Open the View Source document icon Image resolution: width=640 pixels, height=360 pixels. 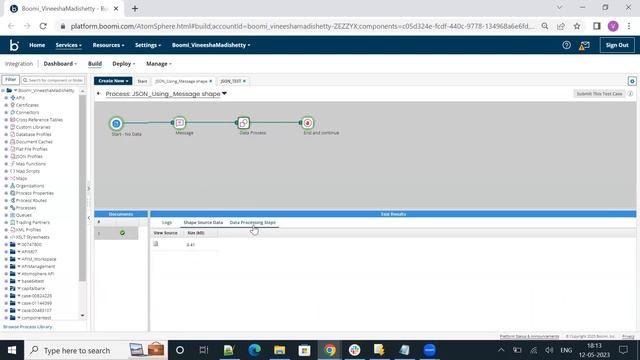[x=156, y=244]
